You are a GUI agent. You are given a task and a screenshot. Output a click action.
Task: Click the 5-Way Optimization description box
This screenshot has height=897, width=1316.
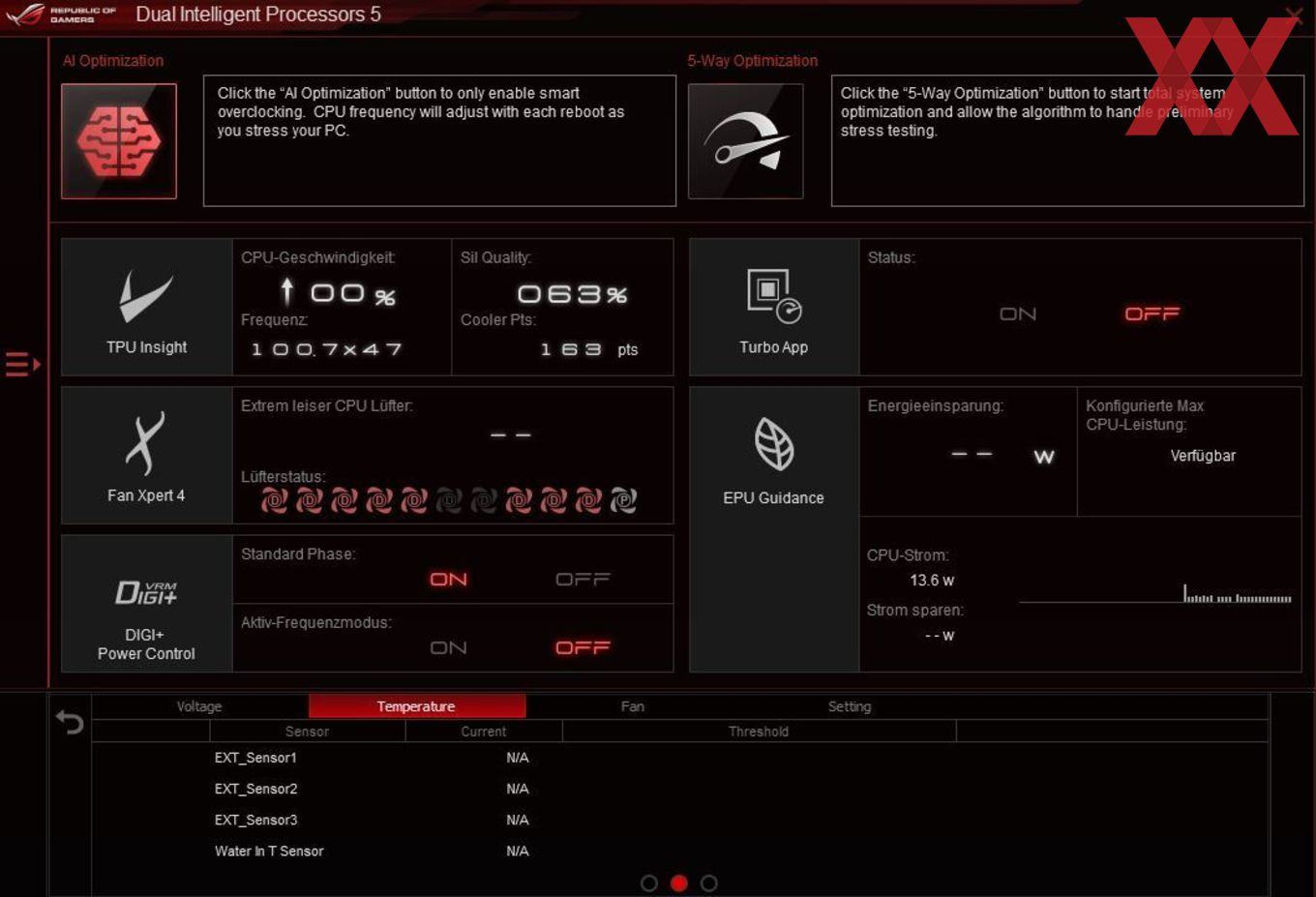tap(1067, 141)
